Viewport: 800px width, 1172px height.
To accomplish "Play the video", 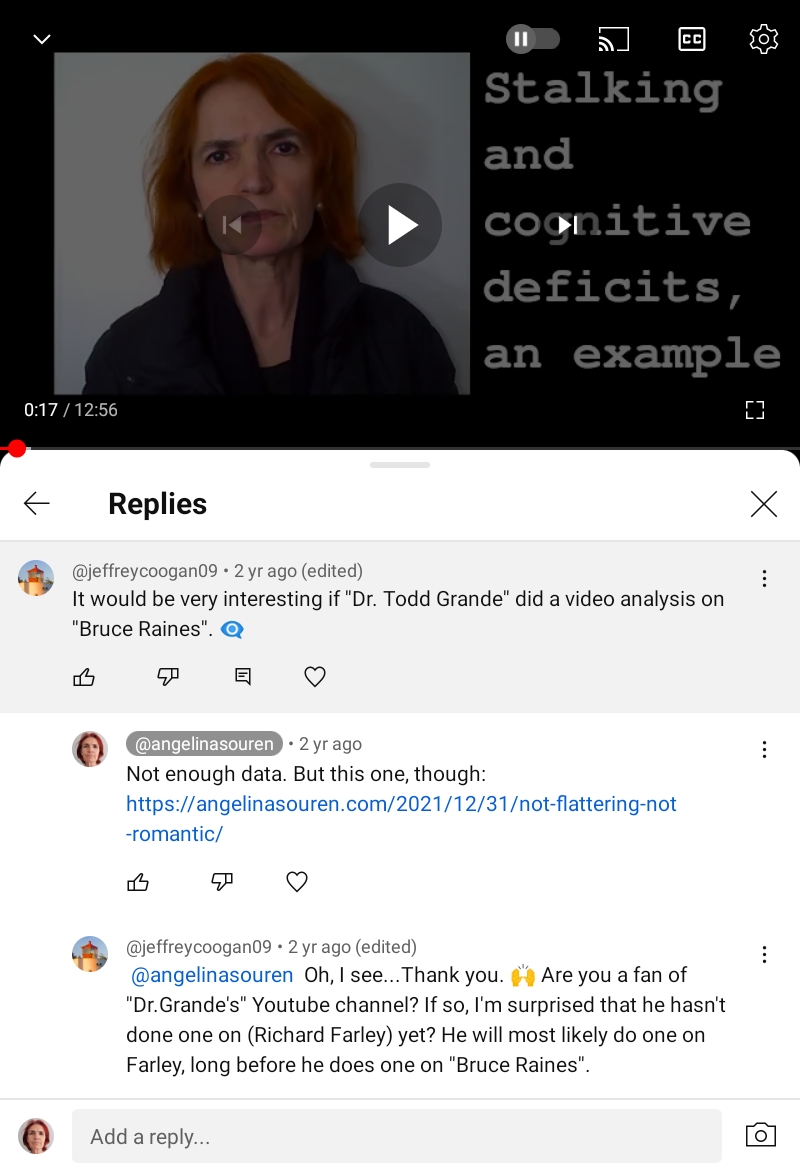I will click(400, 225).
